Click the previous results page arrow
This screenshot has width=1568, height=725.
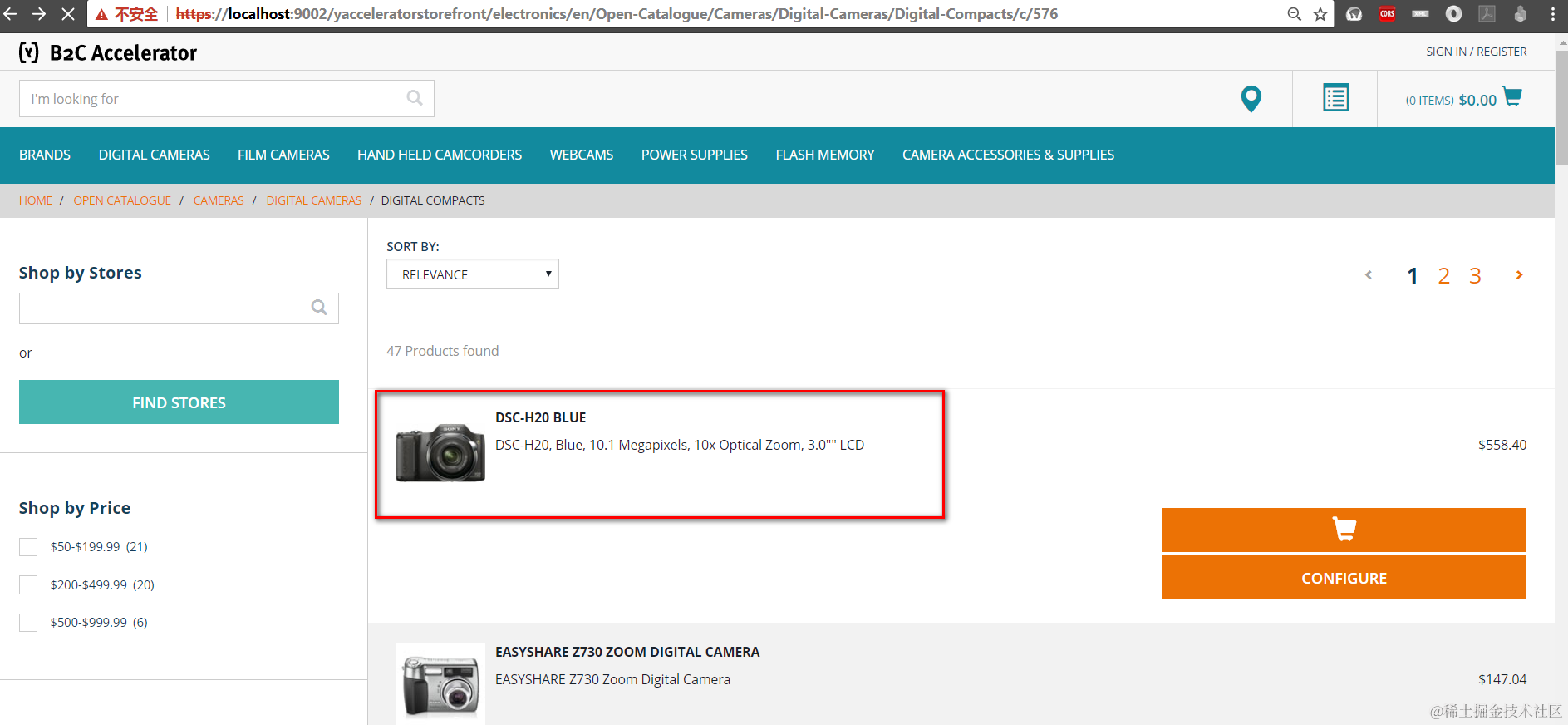pos(1369,275)
